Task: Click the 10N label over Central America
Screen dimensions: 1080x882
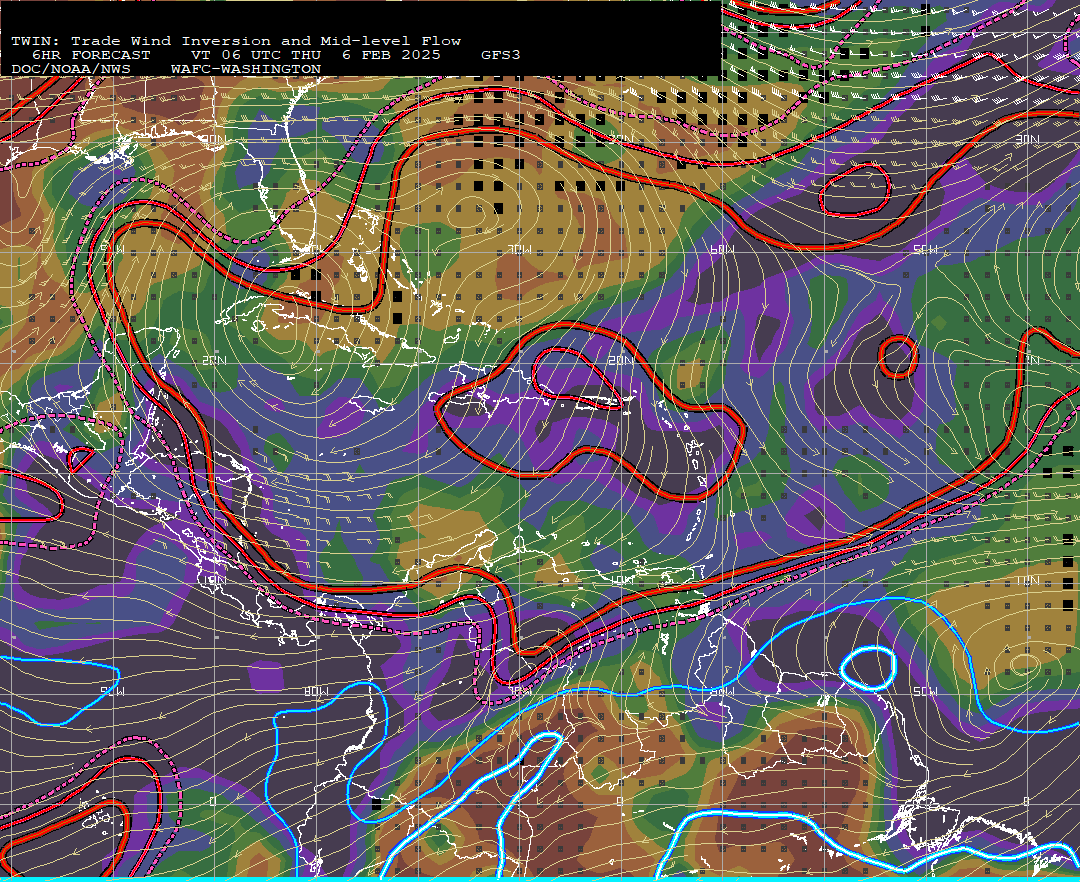Action: (214, 580)
